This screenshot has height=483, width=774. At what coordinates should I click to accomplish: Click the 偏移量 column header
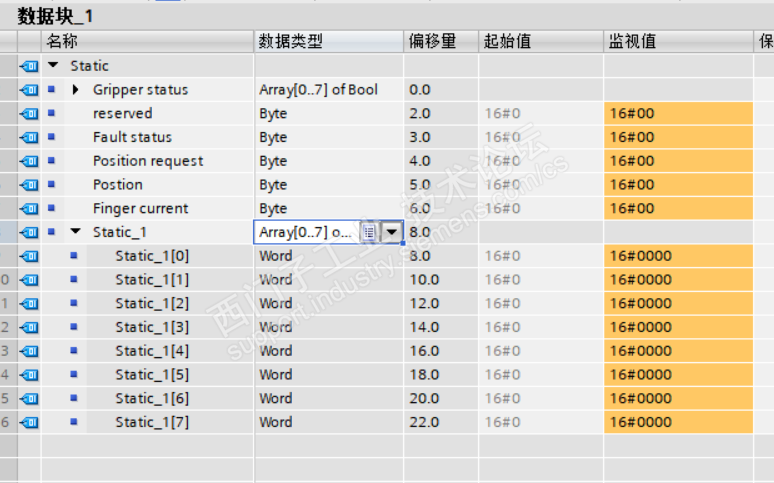[441, 41]
